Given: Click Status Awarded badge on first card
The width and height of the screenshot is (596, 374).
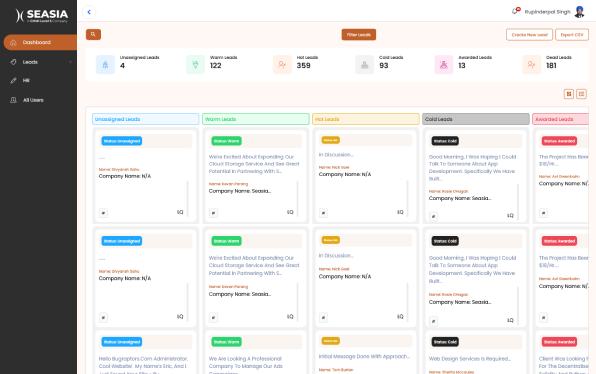Looking at the screenshot, I should 559,141.
